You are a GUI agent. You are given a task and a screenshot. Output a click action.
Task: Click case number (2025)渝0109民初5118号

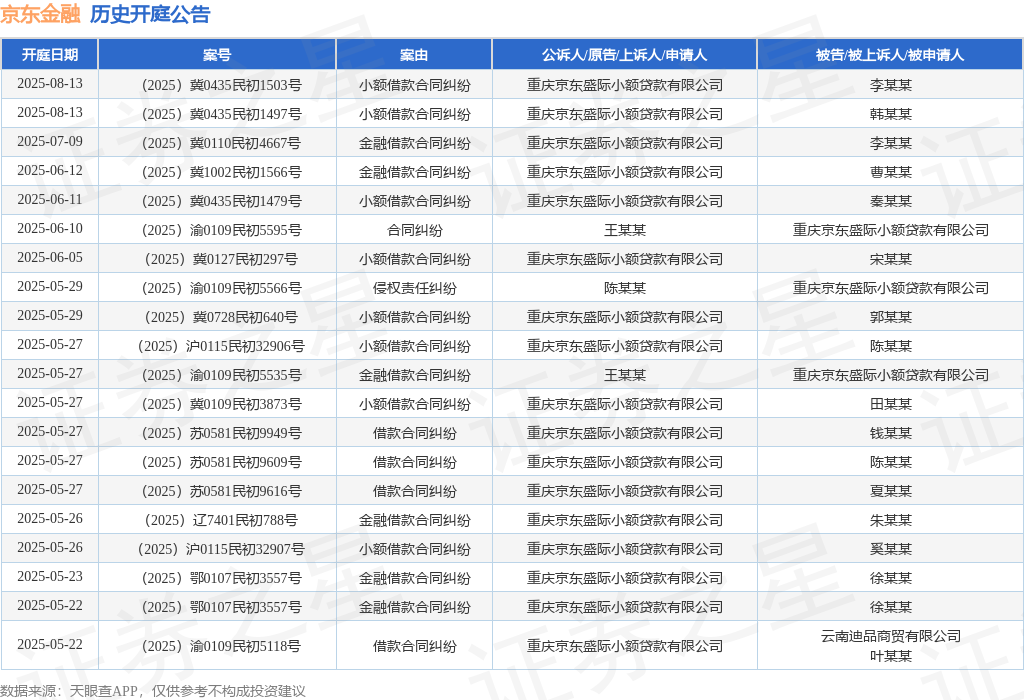pos(221,646)
